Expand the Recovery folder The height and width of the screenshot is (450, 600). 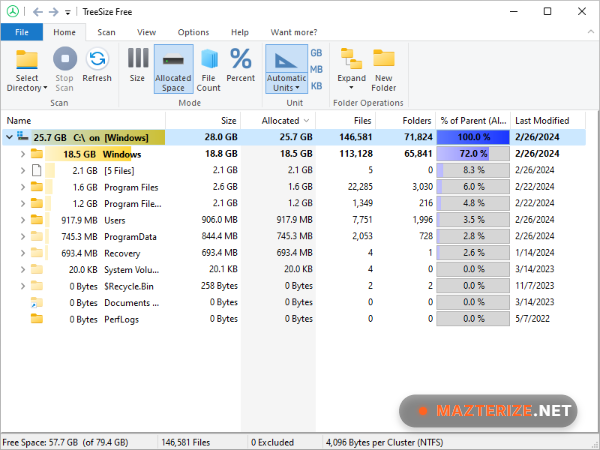click(23, 253)
